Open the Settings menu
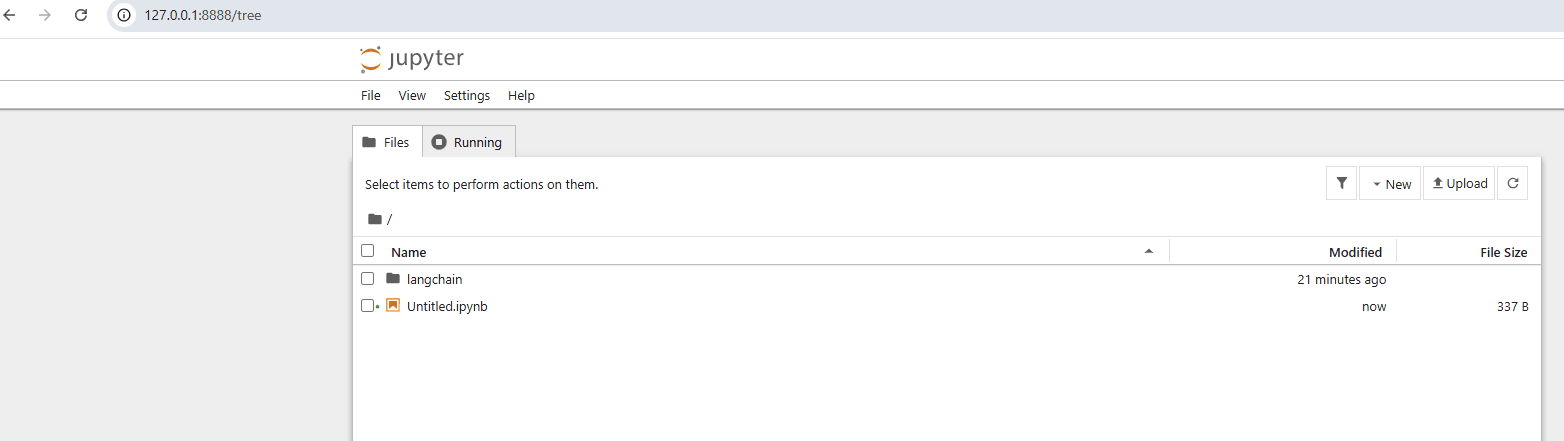Screen dimensions: 1564x441 tap(467, 96)
